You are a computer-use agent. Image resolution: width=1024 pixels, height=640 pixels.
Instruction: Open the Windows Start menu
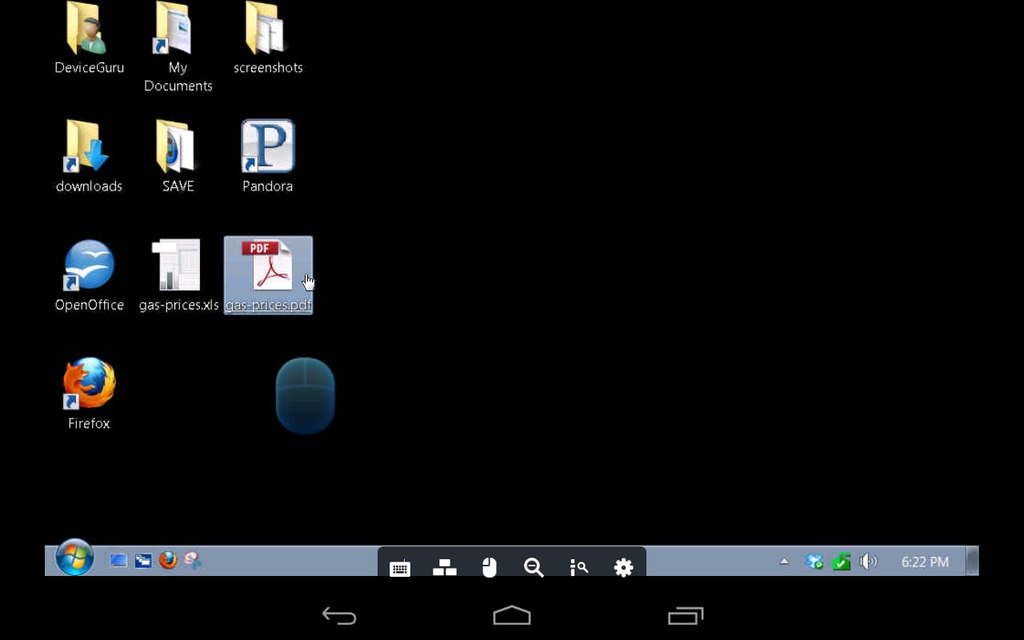pos(74,558)
